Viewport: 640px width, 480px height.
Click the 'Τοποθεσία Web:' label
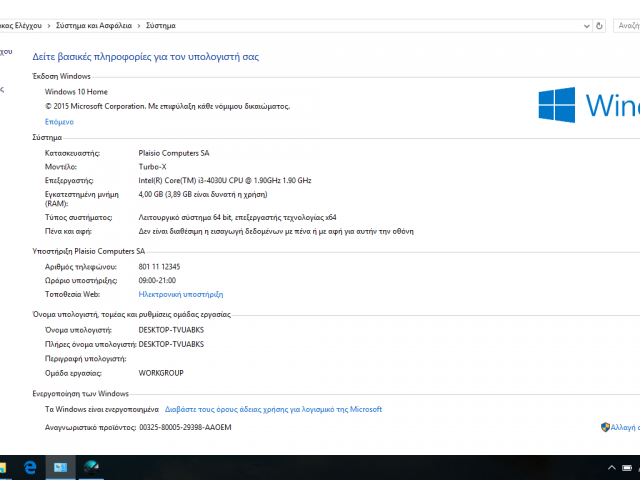[x=72, y=294]
